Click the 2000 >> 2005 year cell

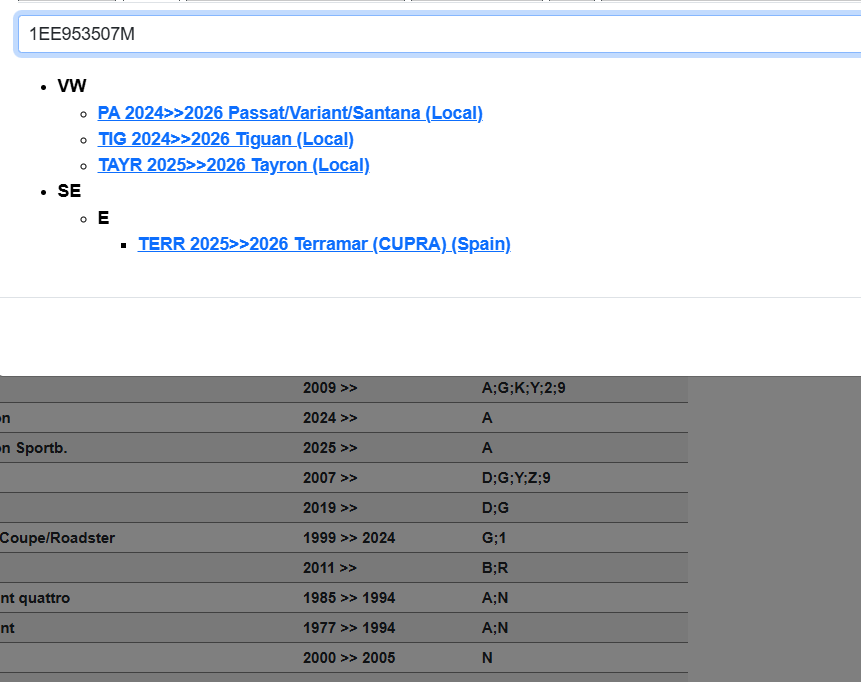pyautogui.click(x=349, y=658)
